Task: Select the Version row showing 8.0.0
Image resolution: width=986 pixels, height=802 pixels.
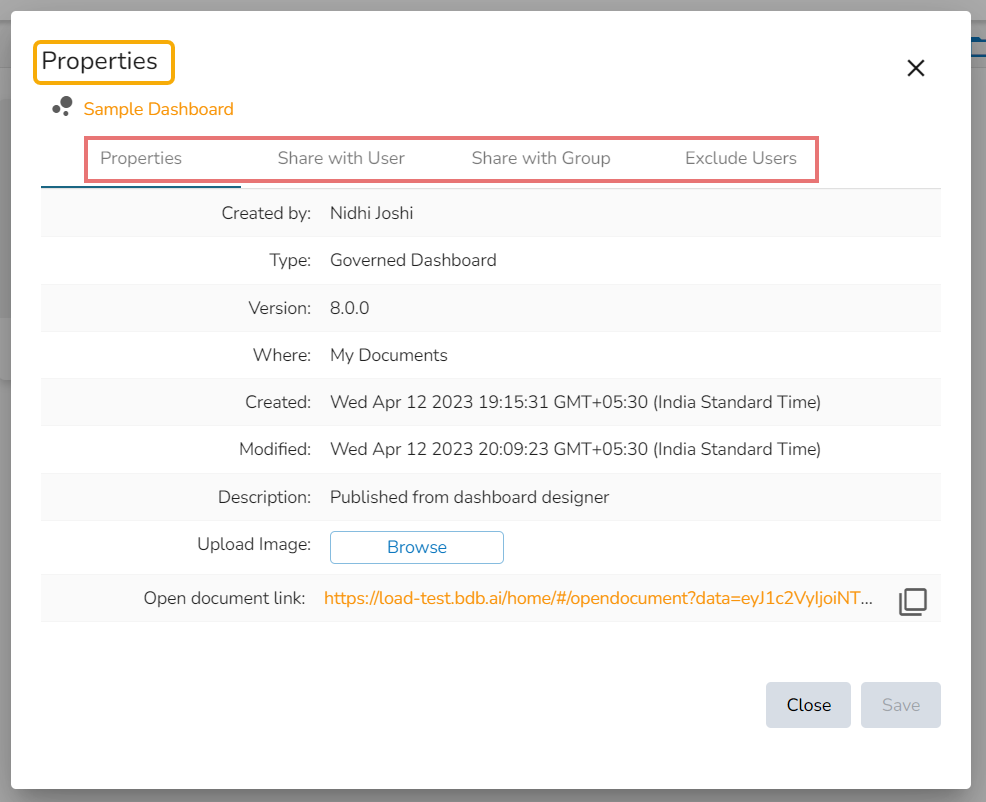Action: click(x=349, y=308)
